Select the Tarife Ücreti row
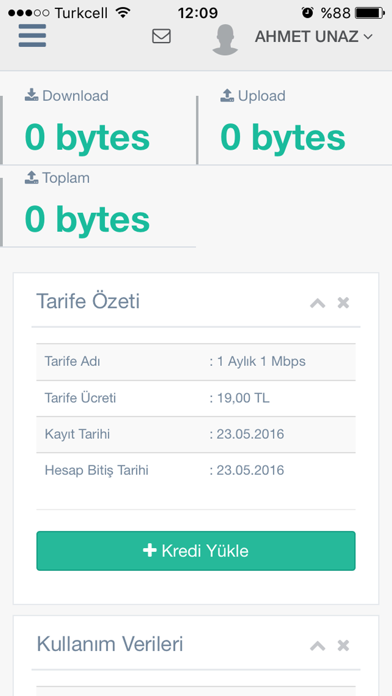Viewport: 392px width, 696px height. point(196,398)
